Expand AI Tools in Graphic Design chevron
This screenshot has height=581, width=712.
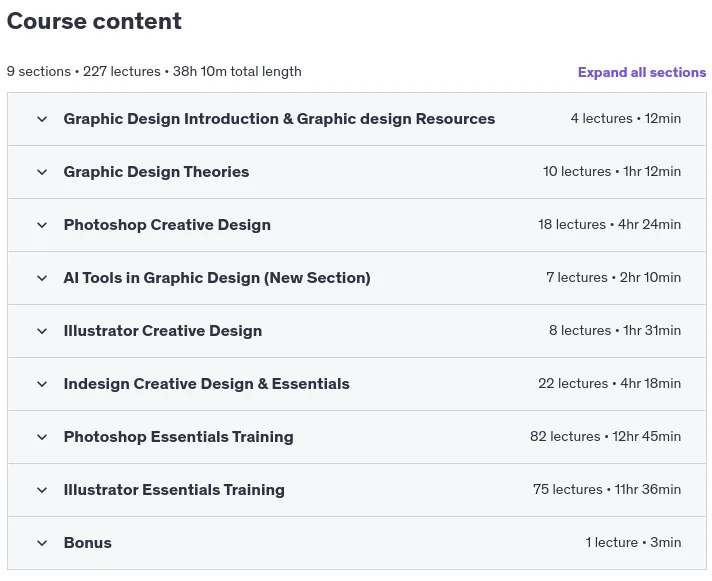coord(42,278)
